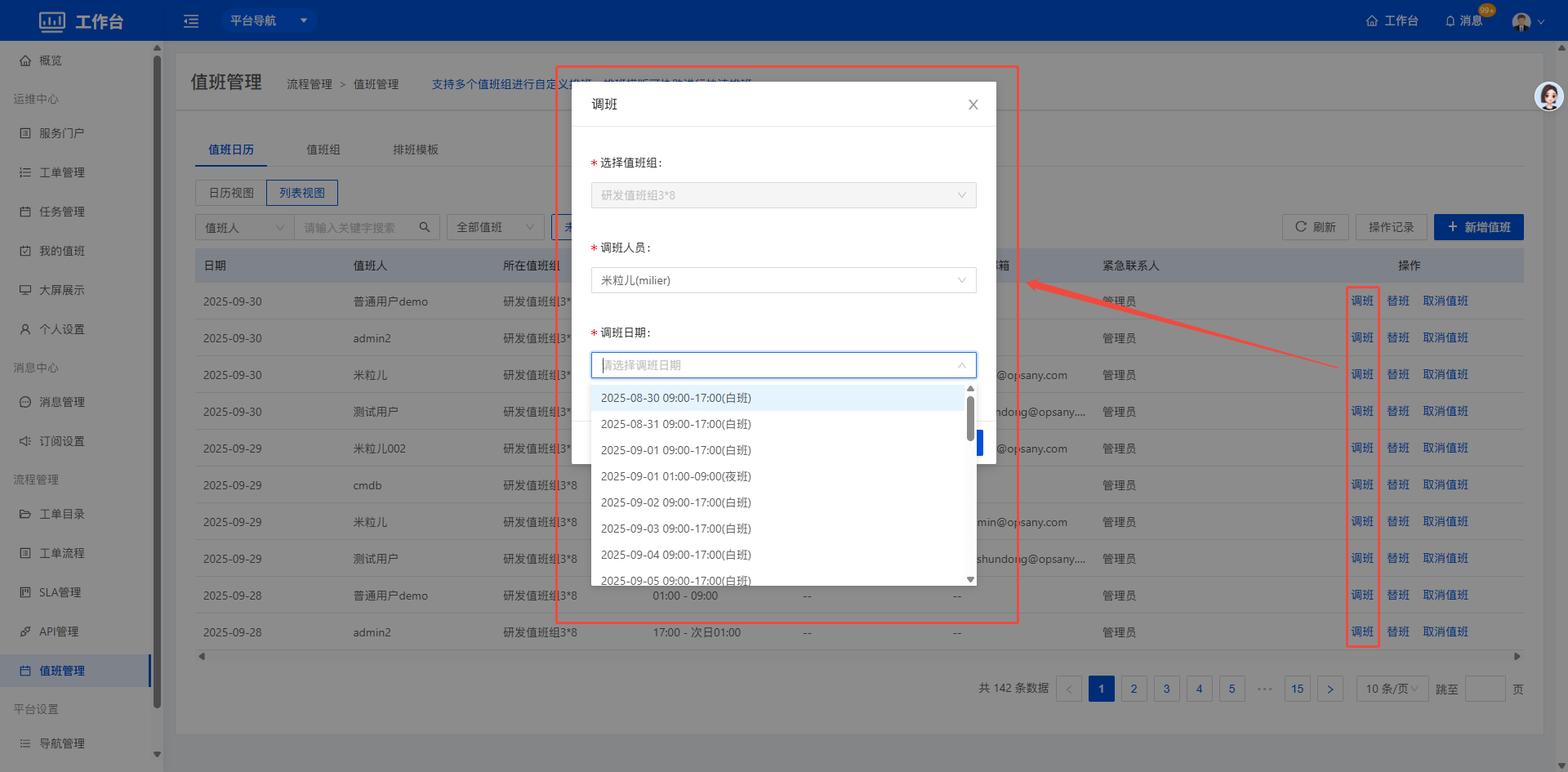
Task: Go to next page arrow in pagination
Action: tap(1330, 689)
